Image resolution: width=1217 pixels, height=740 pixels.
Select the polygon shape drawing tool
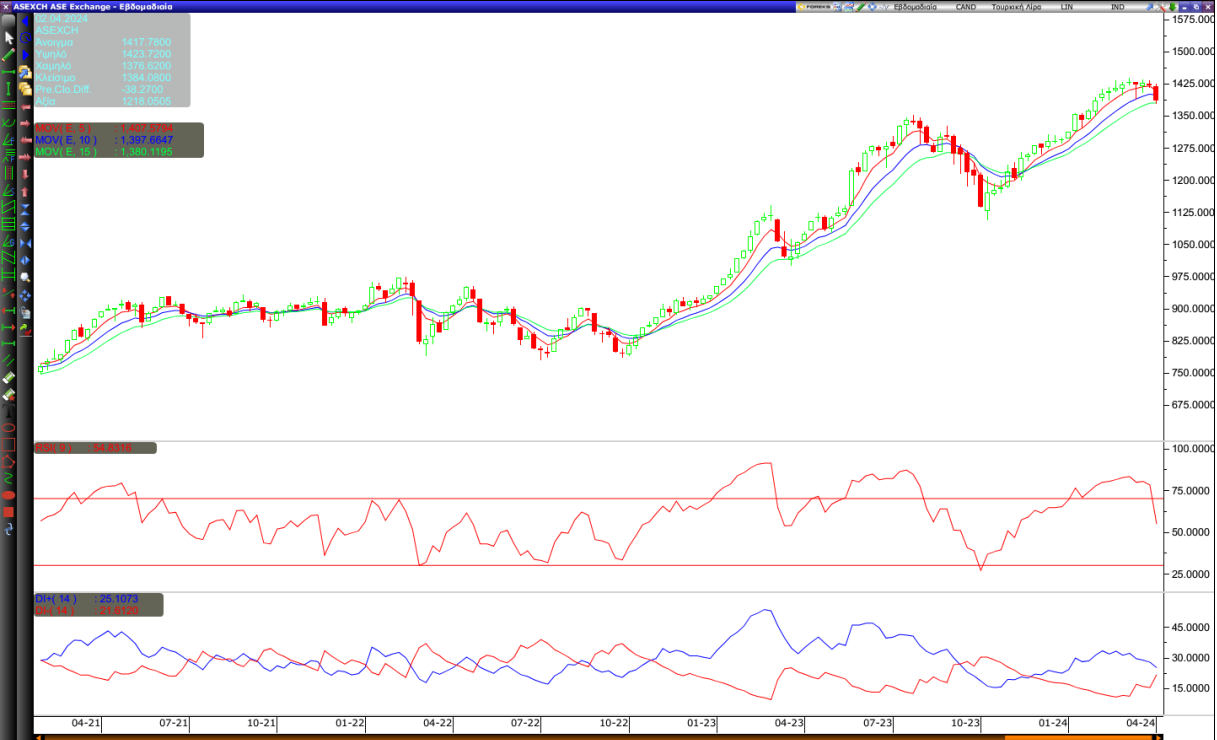[x=9, y=461]
